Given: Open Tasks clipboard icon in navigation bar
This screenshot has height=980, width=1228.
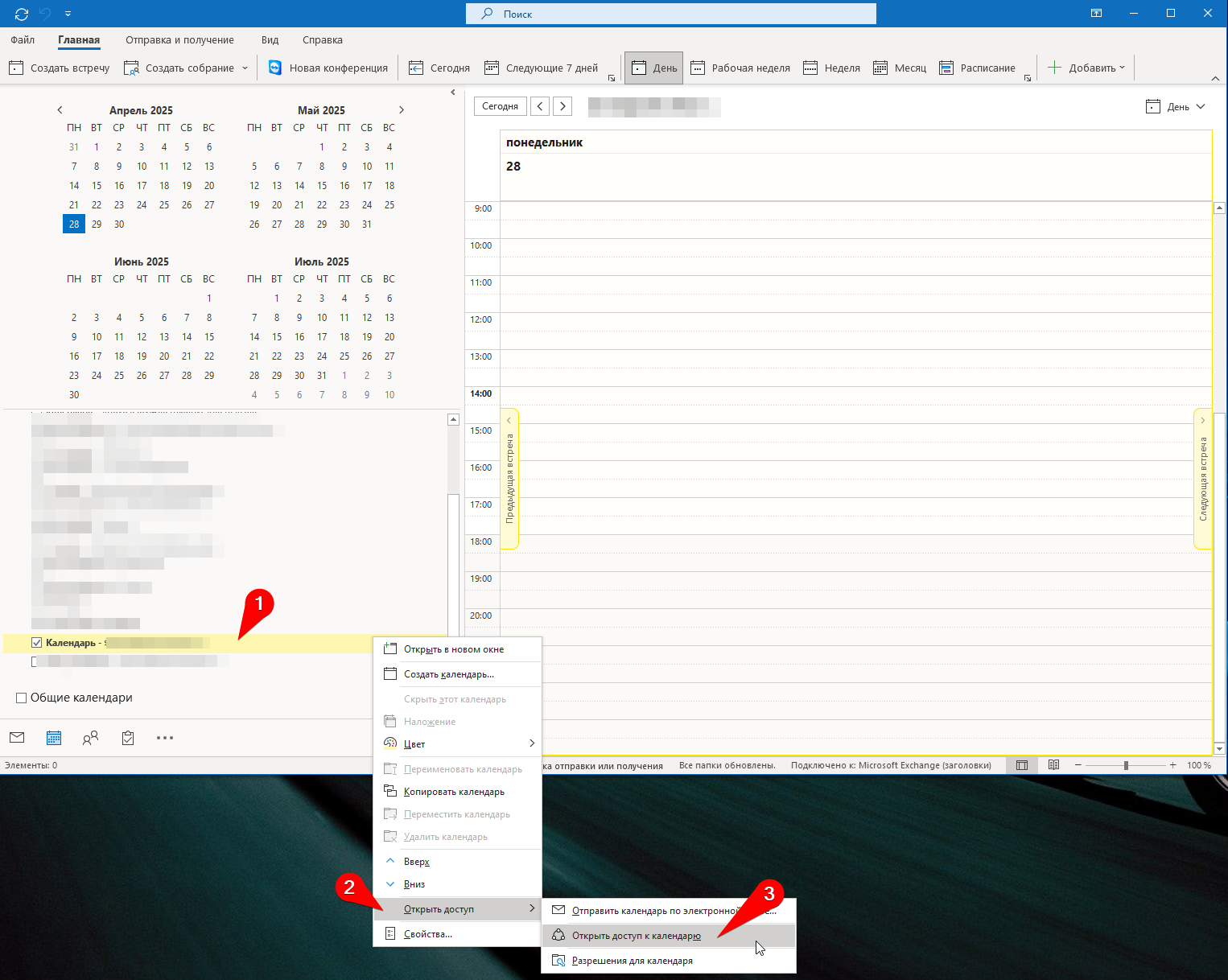Looking at the screenshot, I should 128,737.
